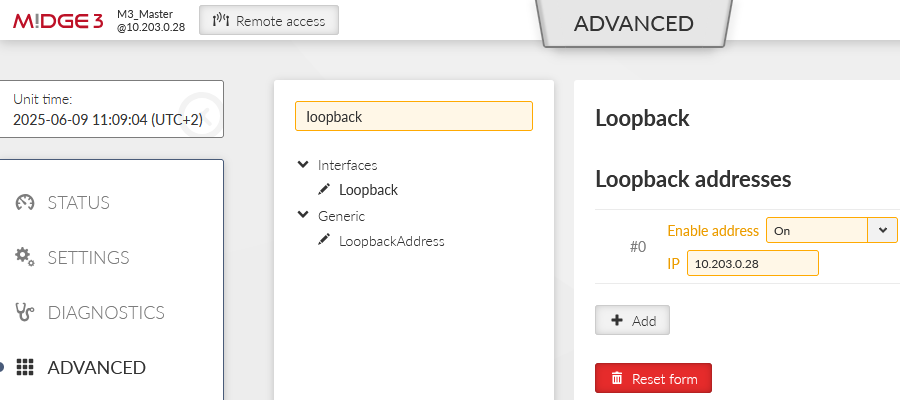Viewport: 900px width, 400px height.
Task: Select the ADVANCED top tab
Action: pos(634,24)
